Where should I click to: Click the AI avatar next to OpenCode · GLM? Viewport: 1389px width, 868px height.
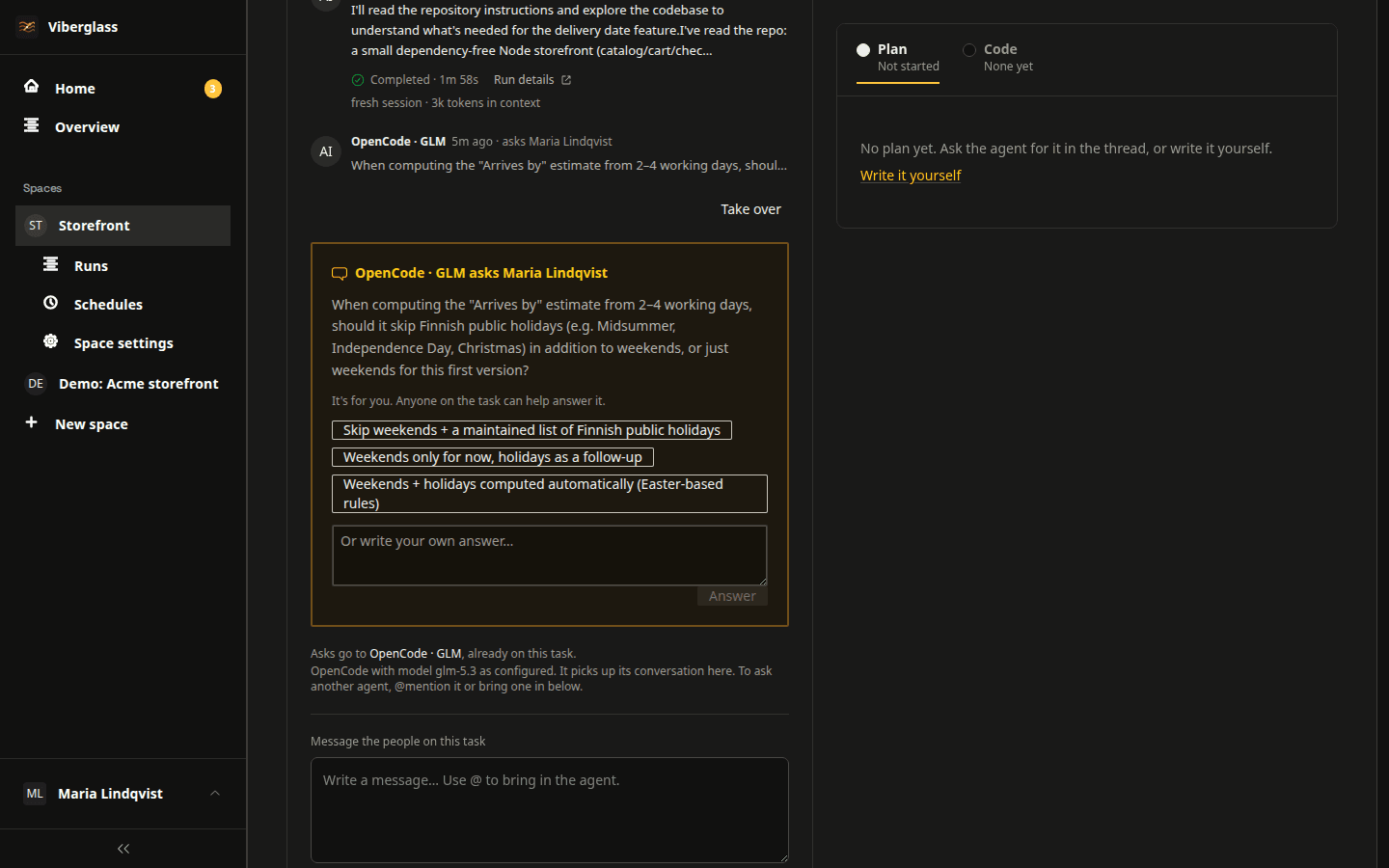(326, 151)
